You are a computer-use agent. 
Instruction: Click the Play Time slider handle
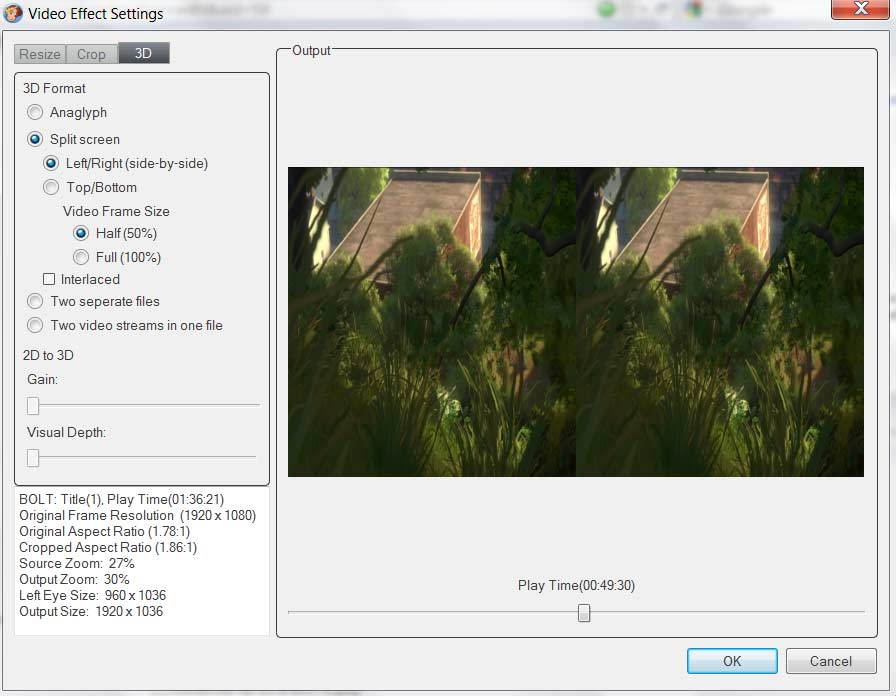coord(583,613)
